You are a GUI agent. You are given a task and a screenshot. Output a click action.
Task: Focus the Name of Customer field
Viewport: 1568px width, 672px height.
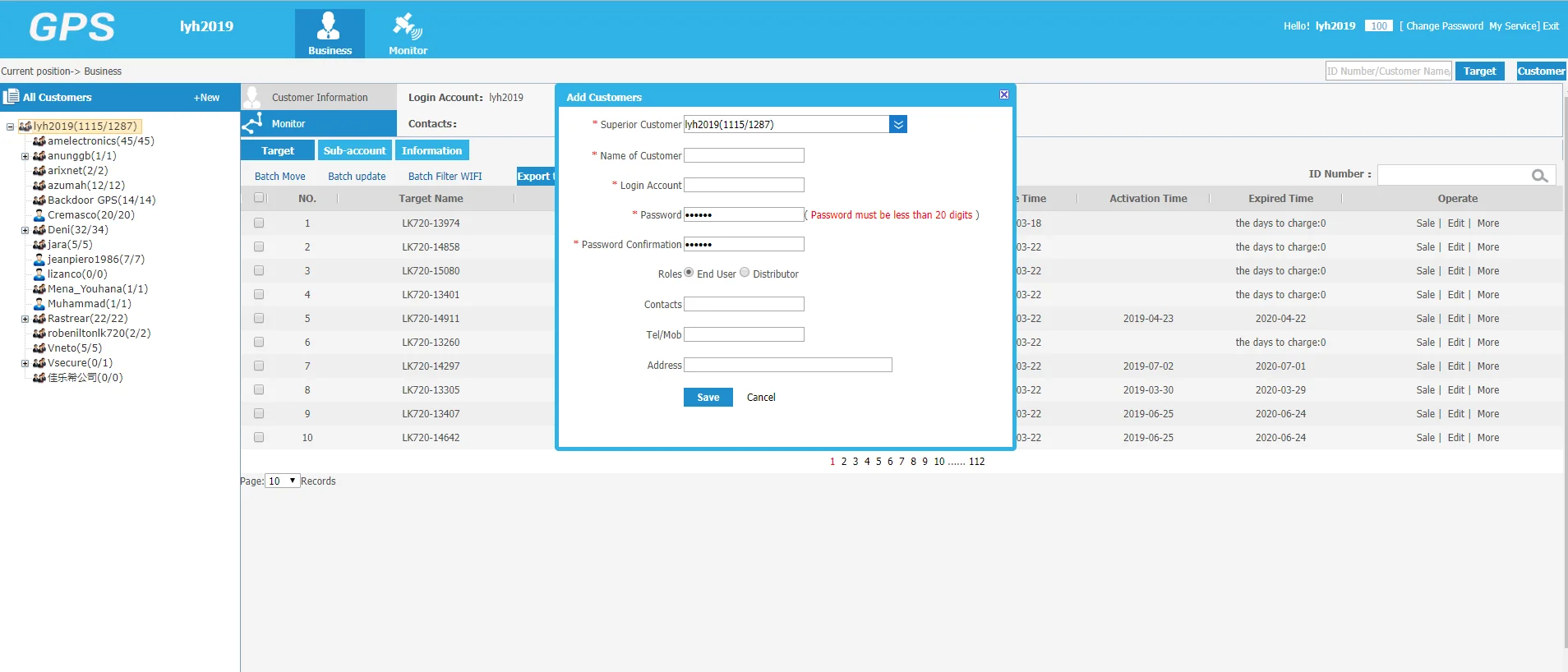click(744, 155)
